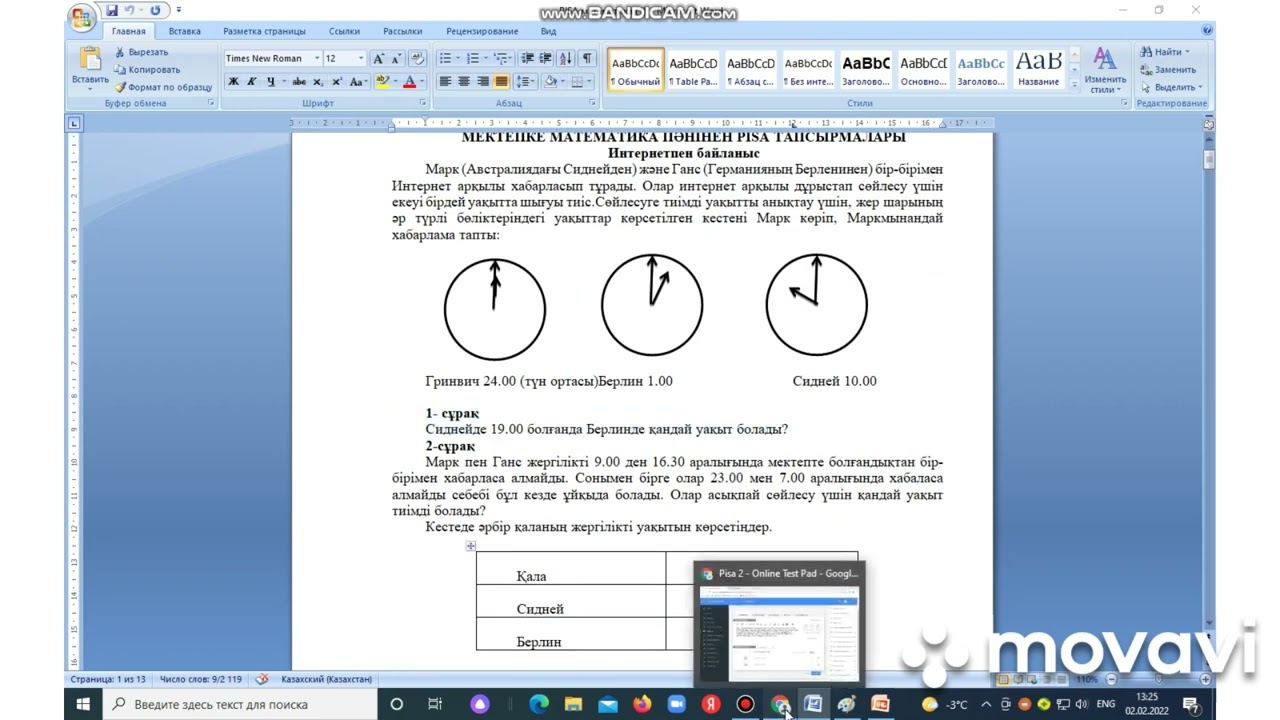Open Выделить selection dropdown
This screenshot has width=1280, height=720.
[x=1173, y=87]
